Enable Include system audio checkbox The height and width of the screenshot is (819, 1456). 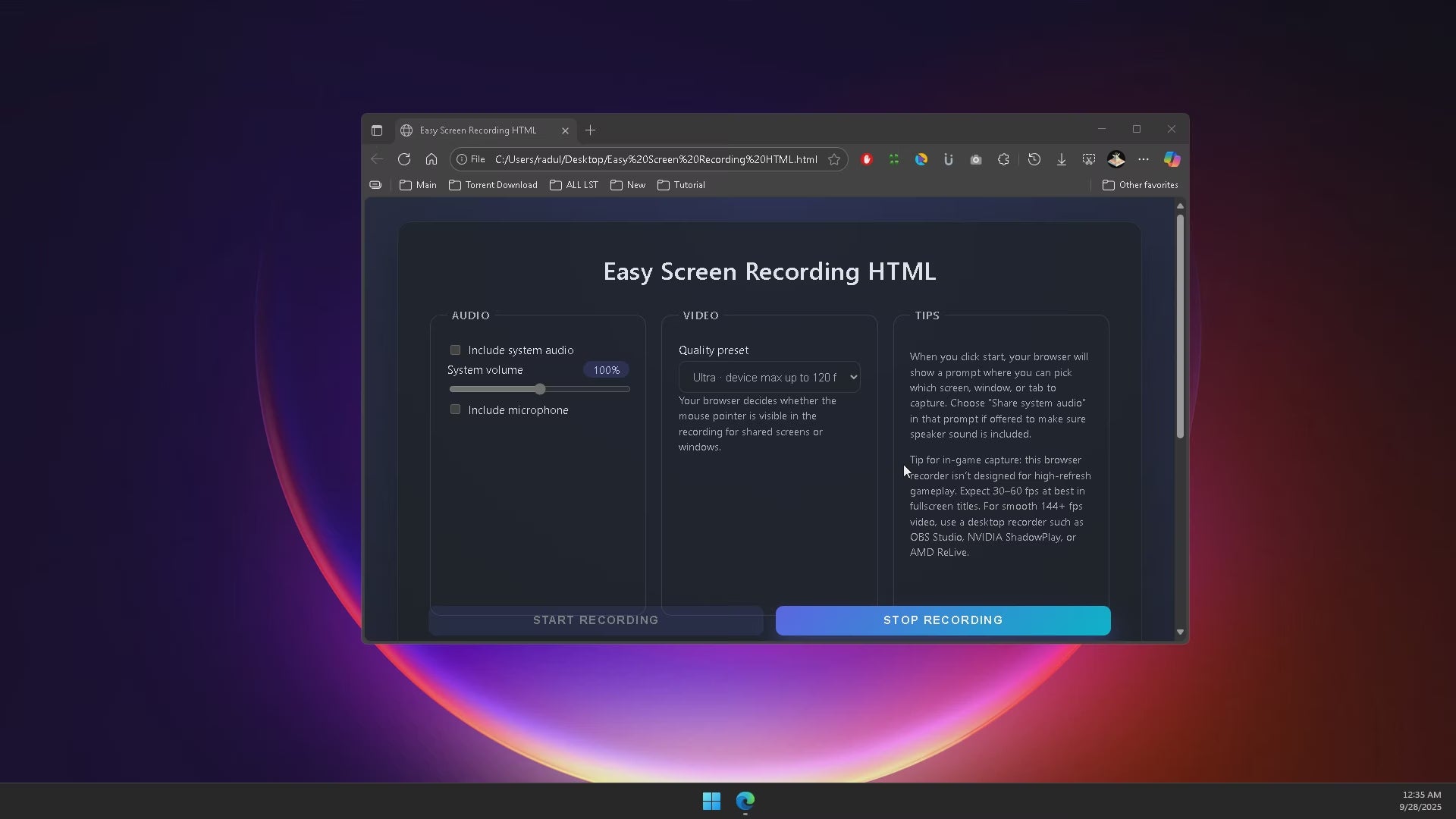click(x=455, y=350)
